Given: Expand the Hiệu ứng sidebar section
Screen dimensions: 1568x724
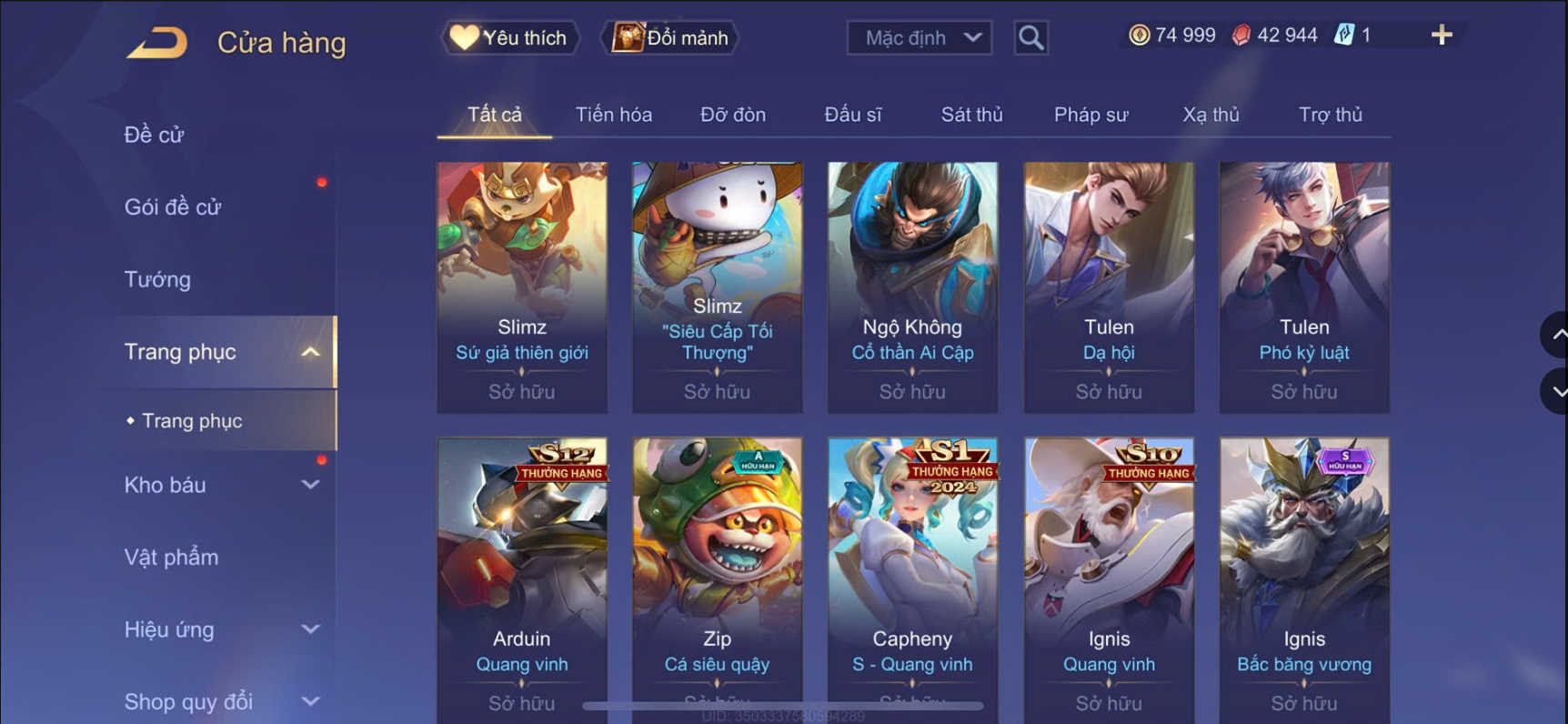Looking at the screenshot, I should click(310, 629).
